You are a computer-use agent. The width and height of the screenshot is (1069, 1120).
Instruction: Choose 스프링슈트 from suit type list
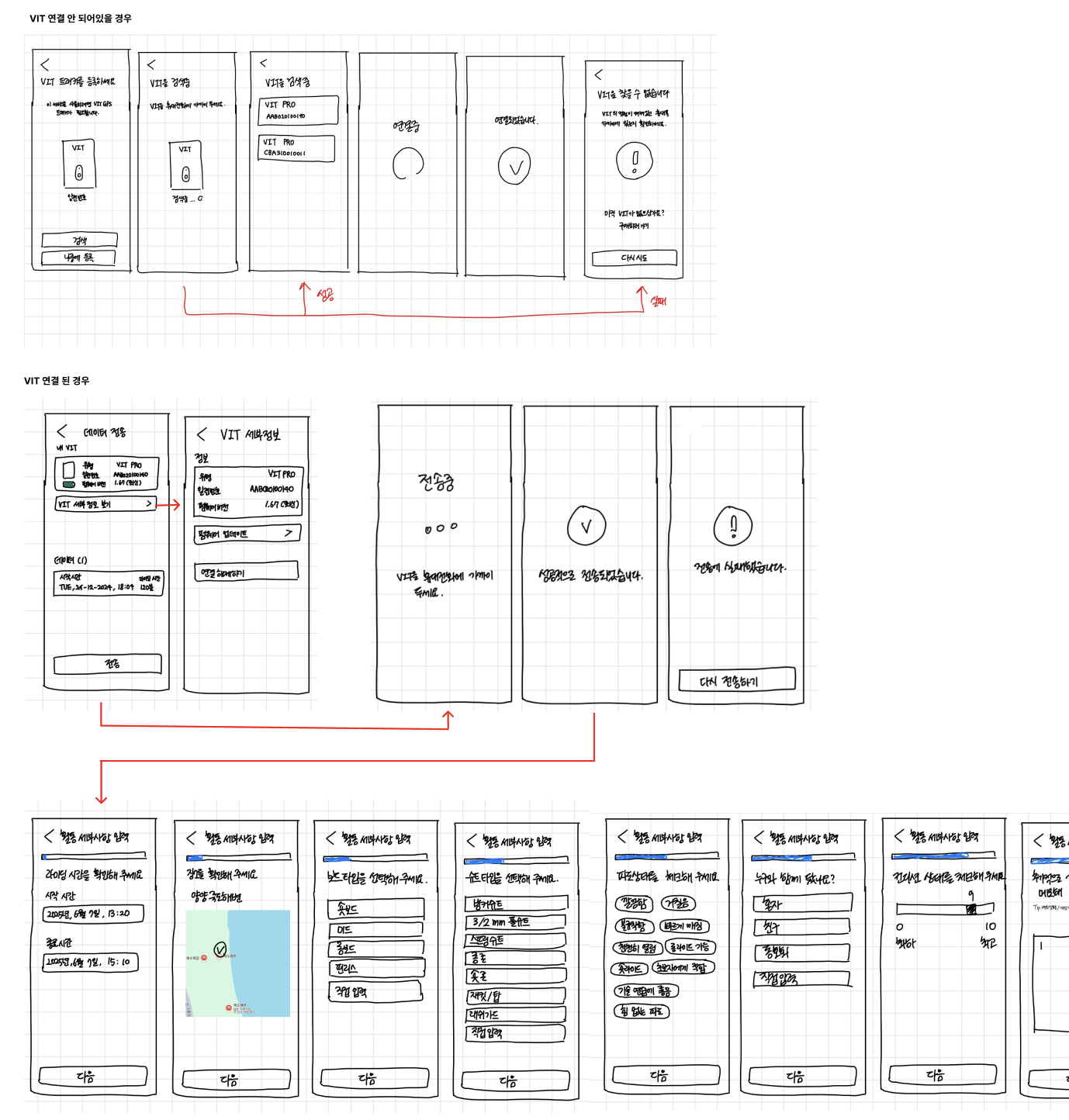(x=515, y=941)
